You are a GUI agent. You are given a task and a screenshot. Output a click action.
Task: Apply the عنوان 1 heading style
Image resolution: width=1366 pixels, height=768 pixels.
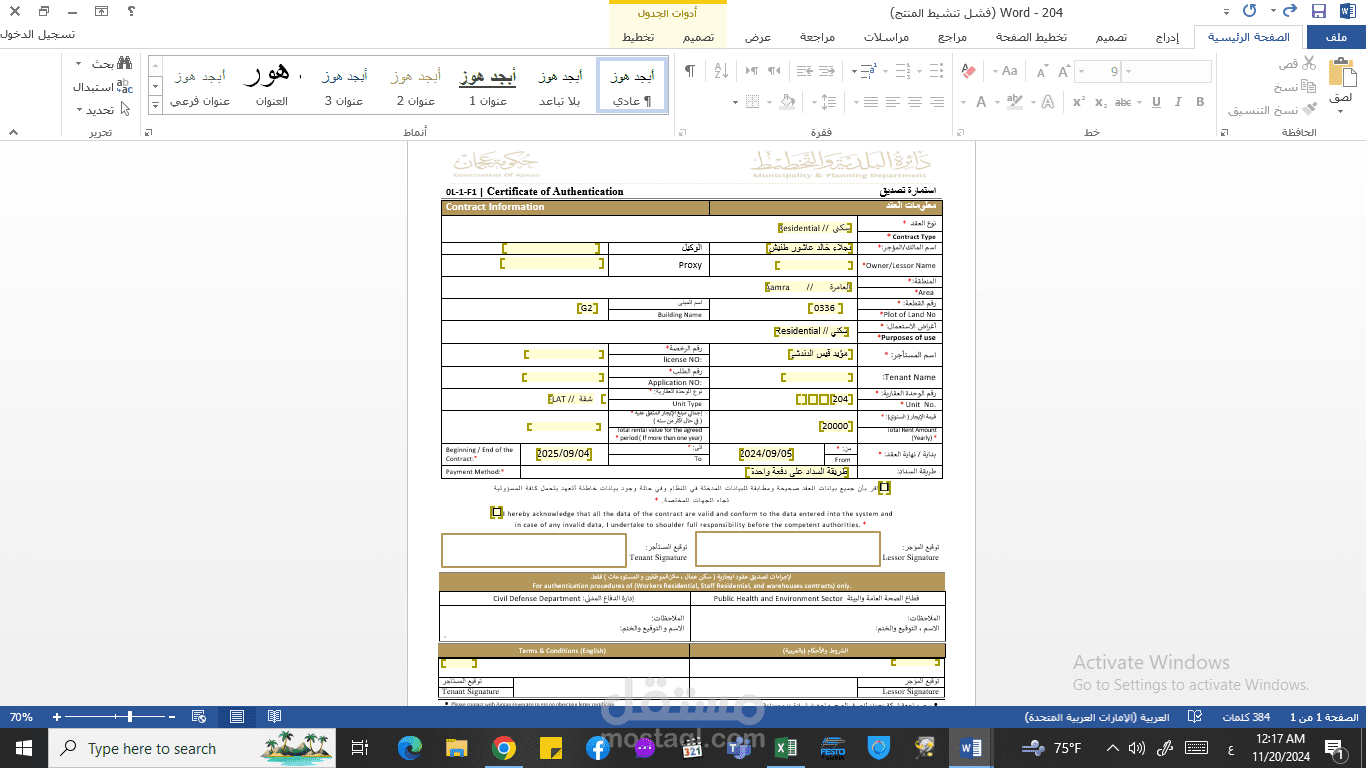[488, 85]
